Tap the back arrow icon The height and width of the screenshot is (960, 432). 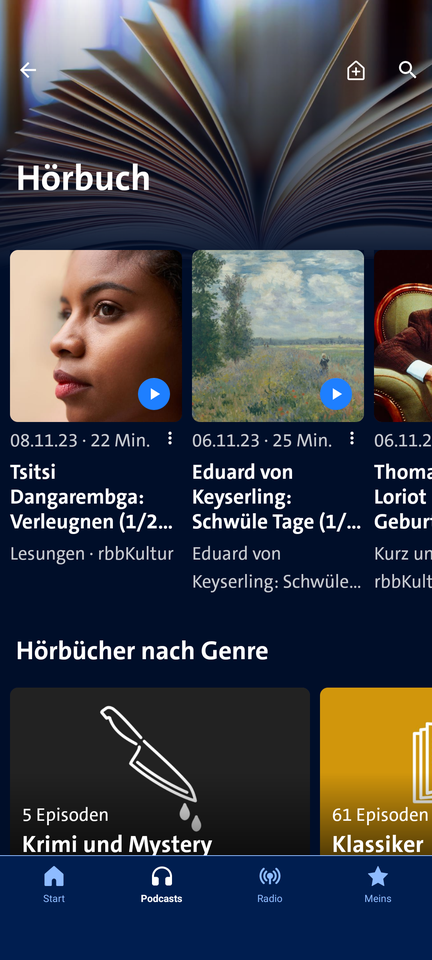coord(28,70)
